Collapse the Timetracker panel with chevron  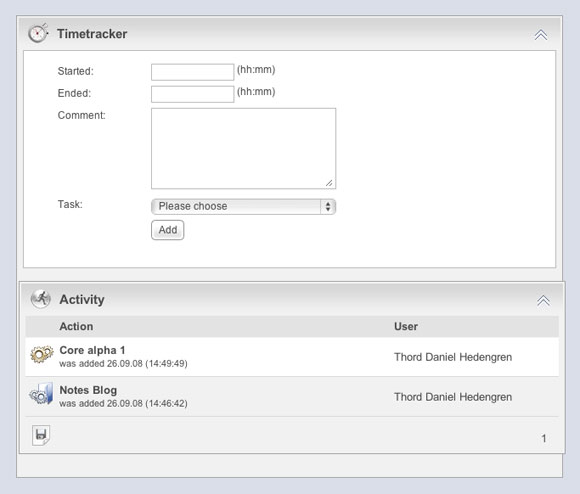(x=540, y=35)
